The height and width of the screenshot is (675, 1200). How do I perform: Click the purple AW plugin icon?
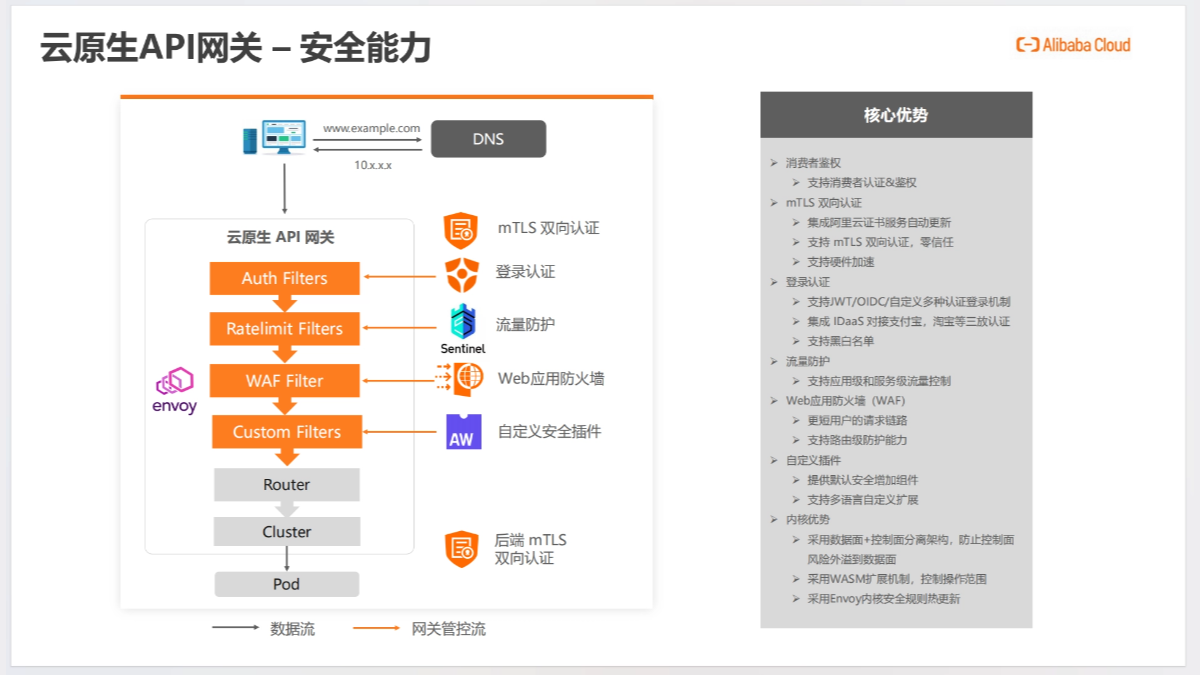464,431
